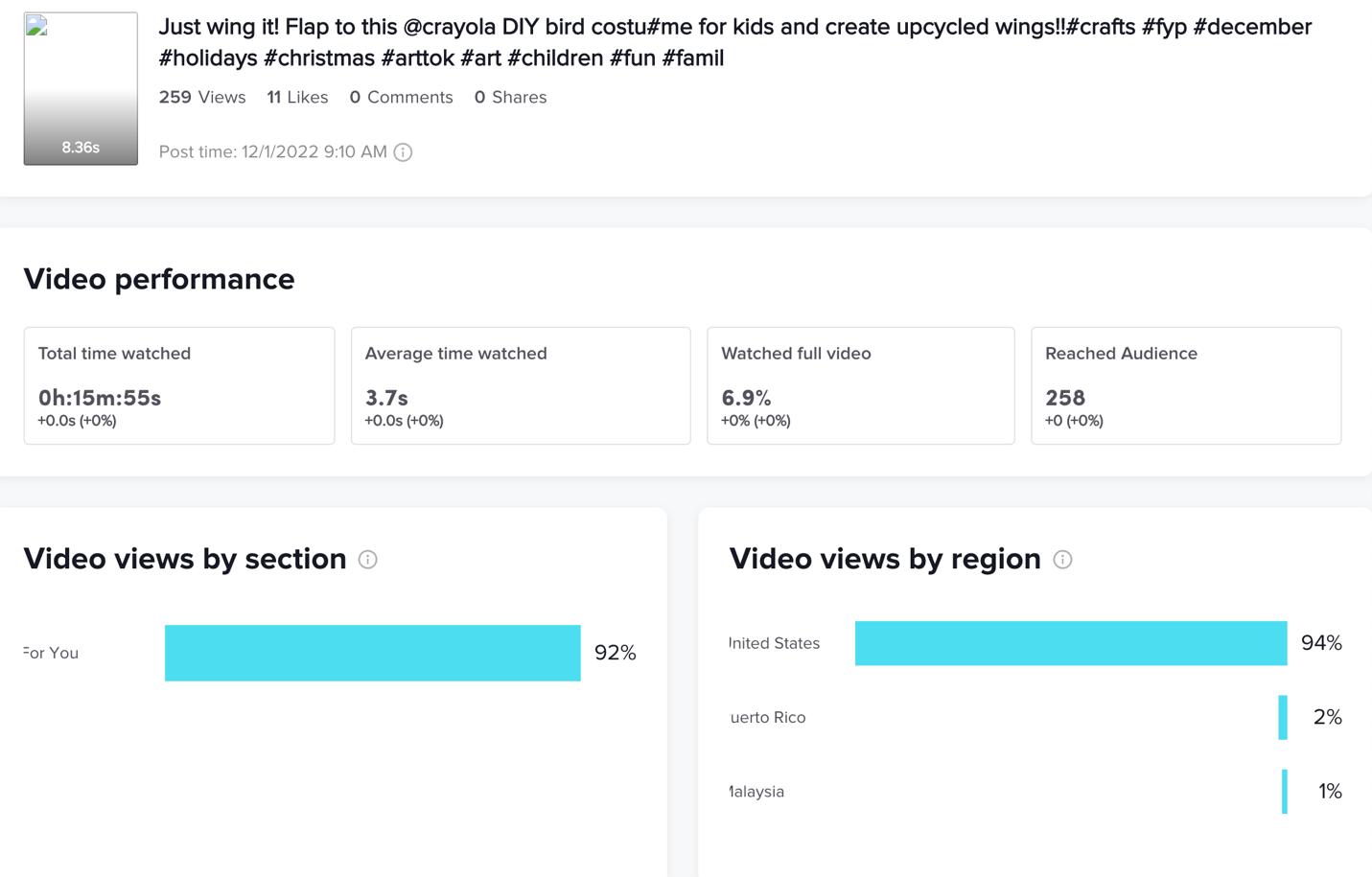This screenshot has height=877, width=1372.
Task: Click the 0 Comments count
Action: [401, 98]
